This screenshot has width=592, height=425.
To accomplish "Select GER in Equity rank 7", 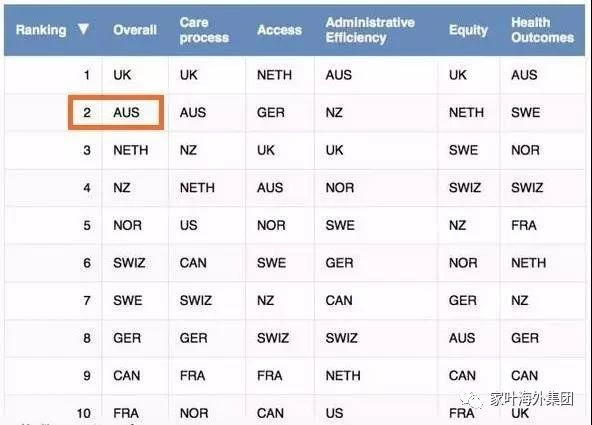I will point(462,300).
